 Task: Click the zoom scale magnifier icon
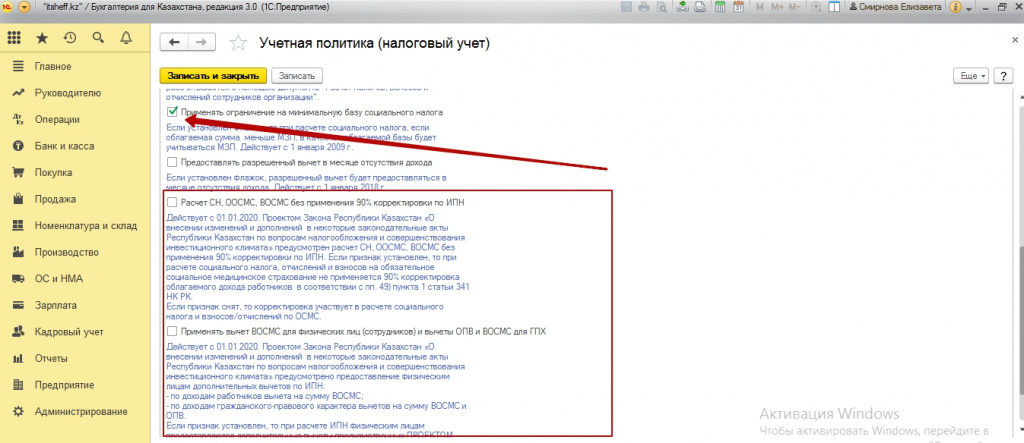click(816, 7)
